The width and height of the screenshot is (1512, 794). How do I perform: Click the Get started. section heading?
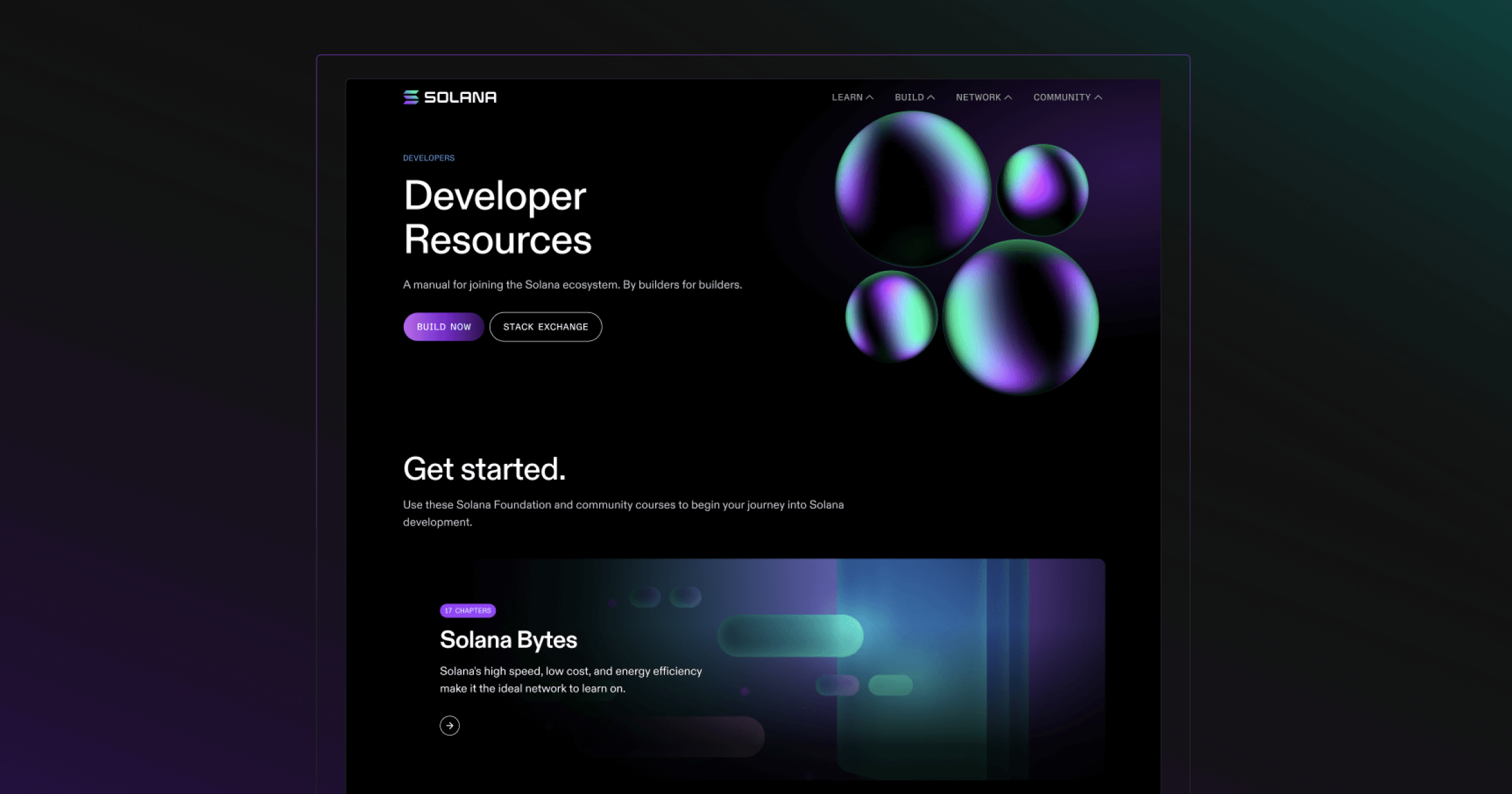coord(484,469)
